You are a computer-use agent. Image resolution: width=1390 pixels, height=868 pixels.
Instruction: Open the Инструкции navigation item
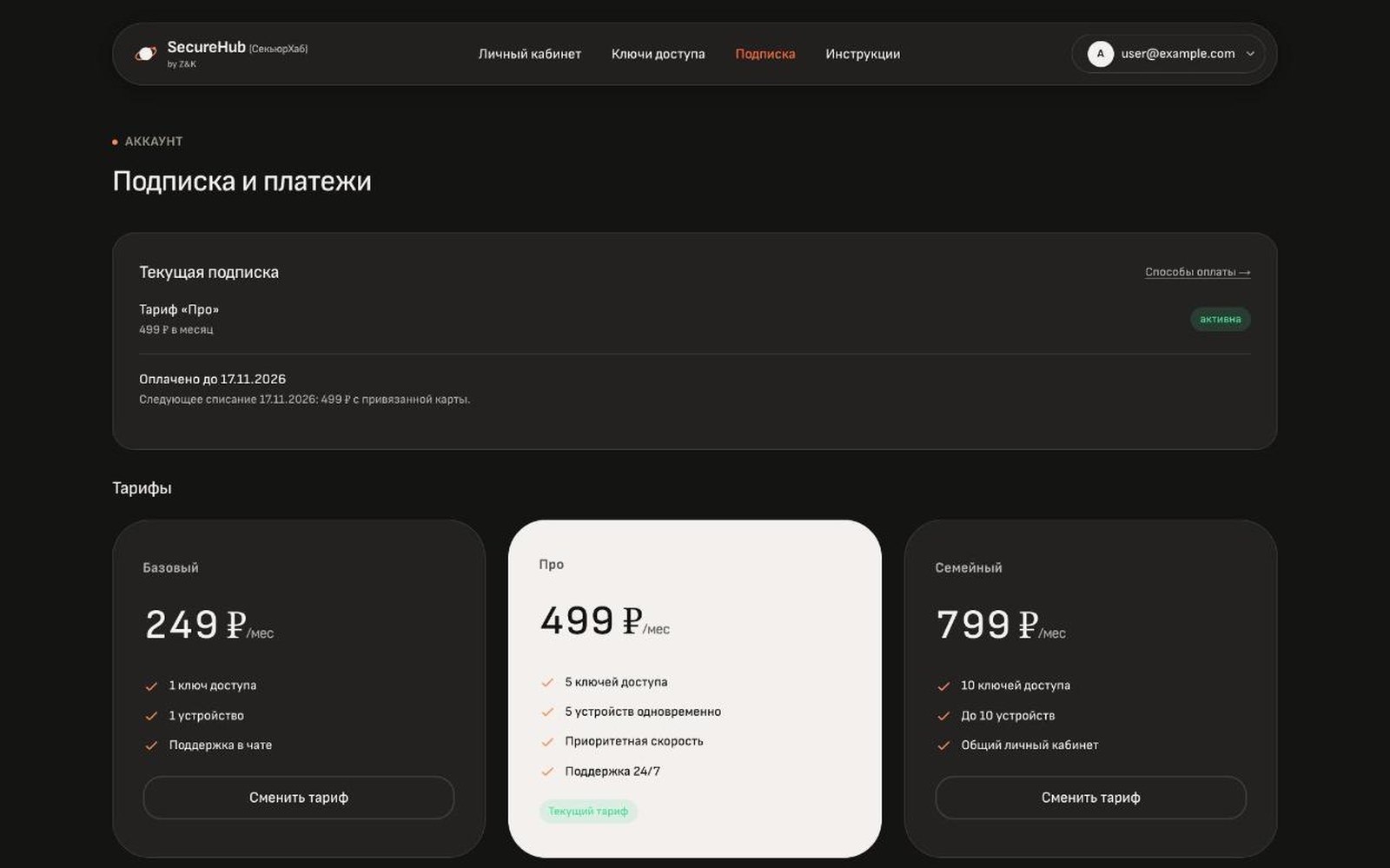coord(863,54)
